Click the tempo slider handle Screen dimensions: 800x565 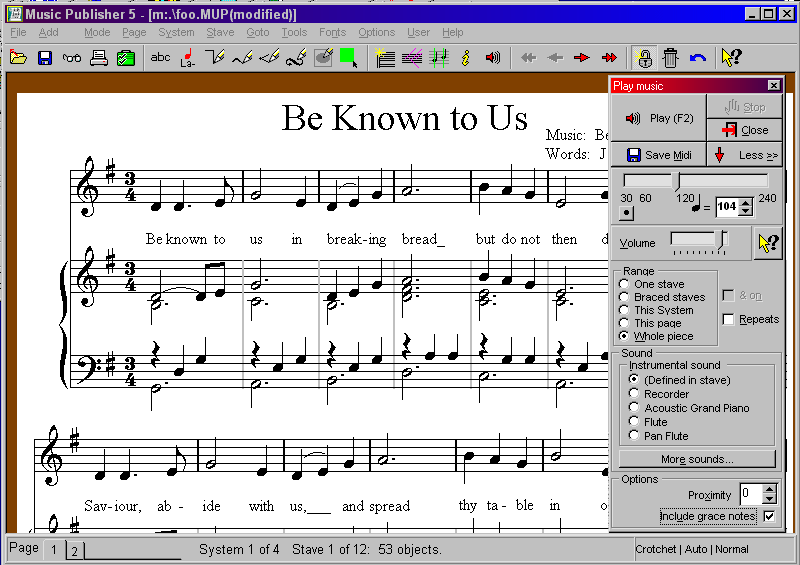coord(678,181)
